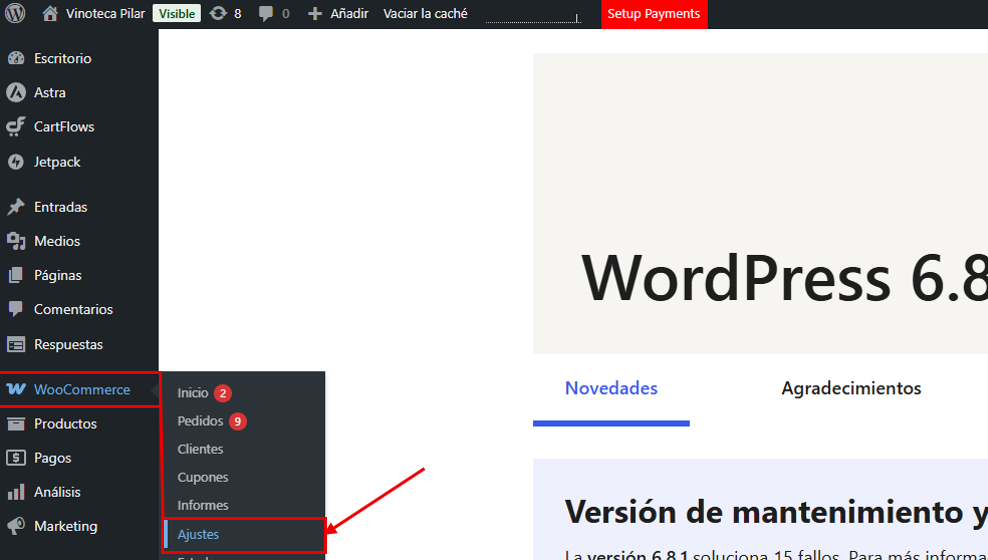Click the Páginas pages icon

(x=16, y=275)
